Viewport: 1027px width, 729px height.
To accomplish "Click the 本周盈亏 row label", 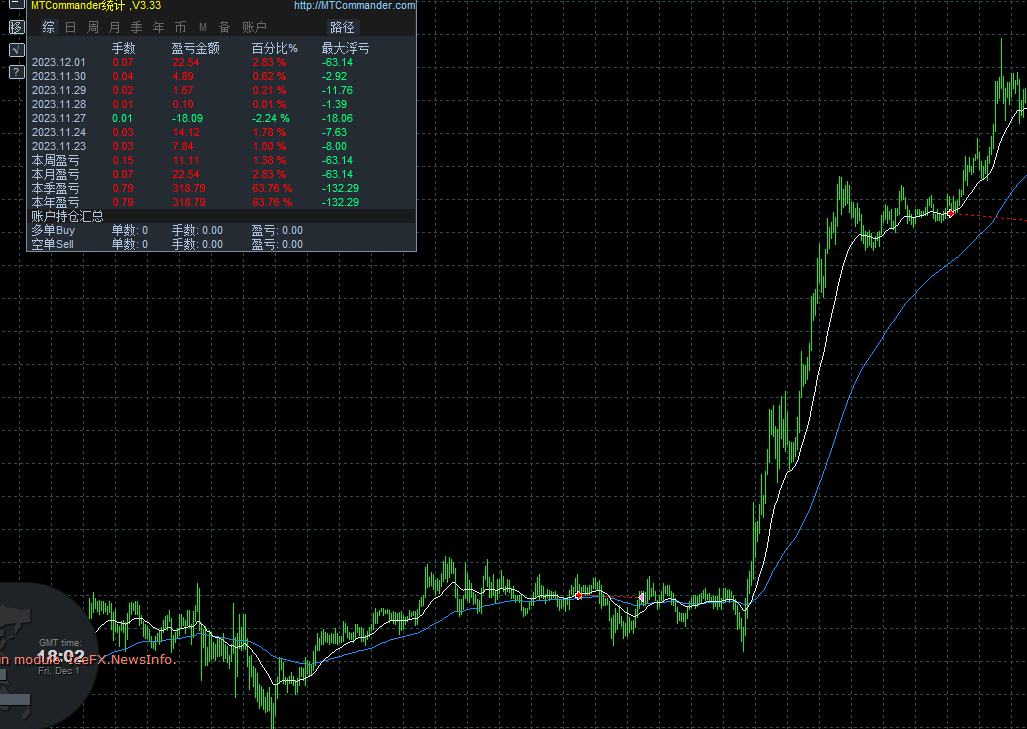I will (x=56, y=160).
